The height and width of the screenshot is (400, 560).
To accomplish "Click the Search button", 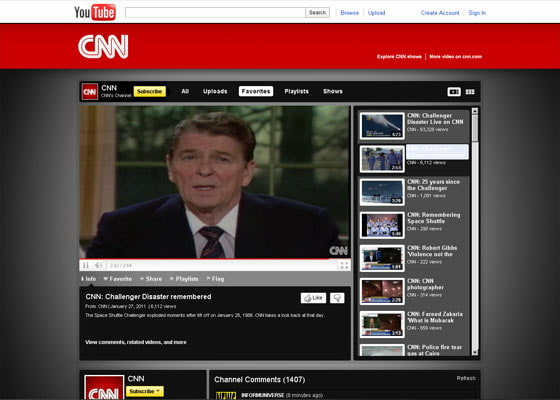I will (318, 12).
